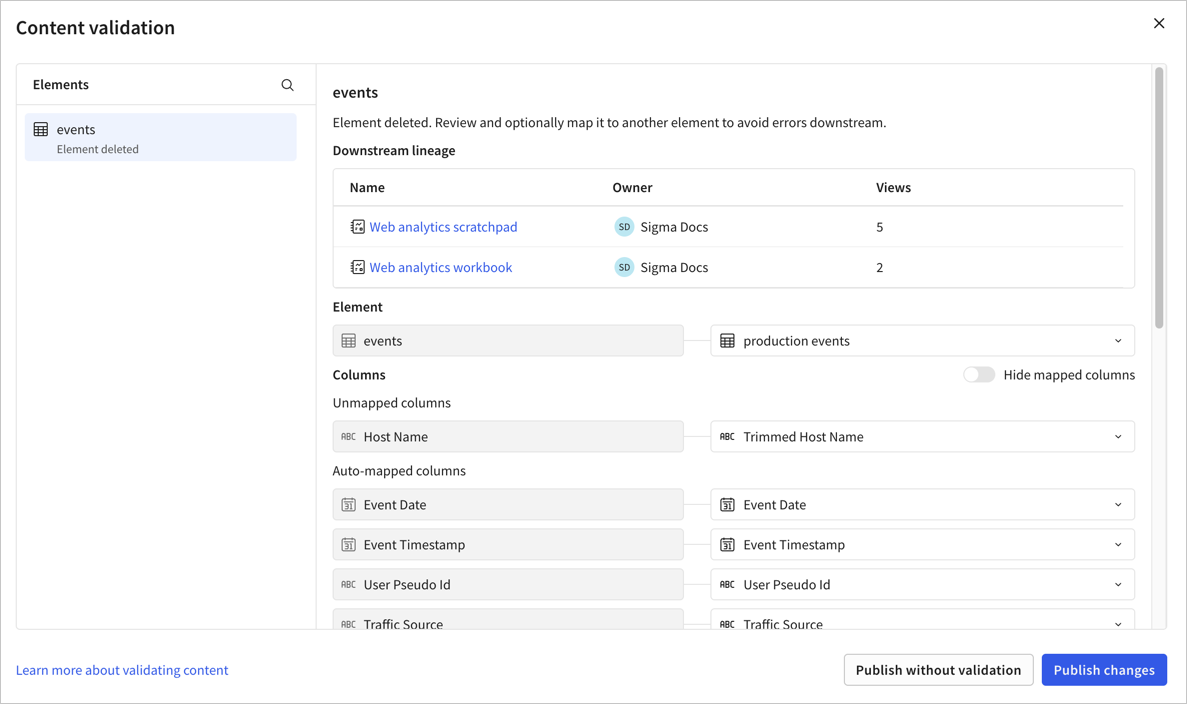
Task: Enable the Hide mapped columns toggle
Action: 979,374
